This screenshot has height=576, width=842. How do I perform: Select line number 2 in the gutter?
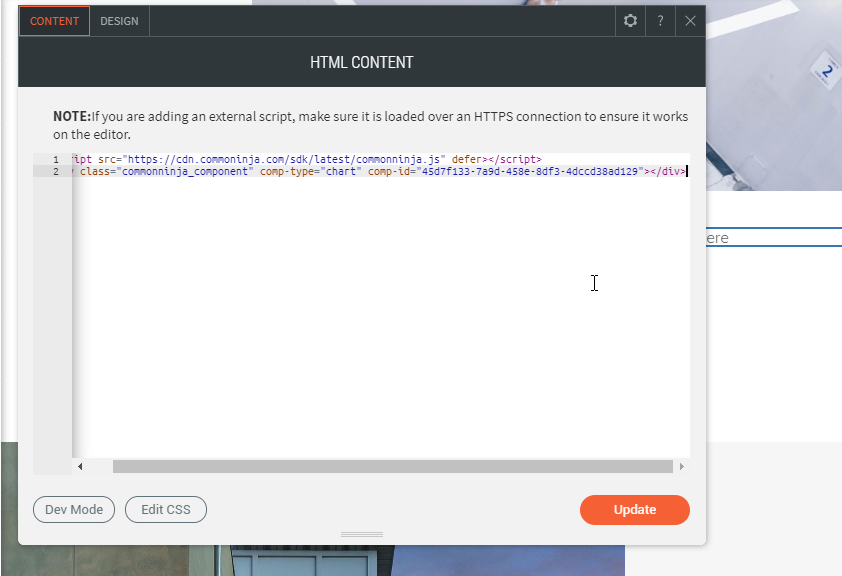click(x=56, y=172)
